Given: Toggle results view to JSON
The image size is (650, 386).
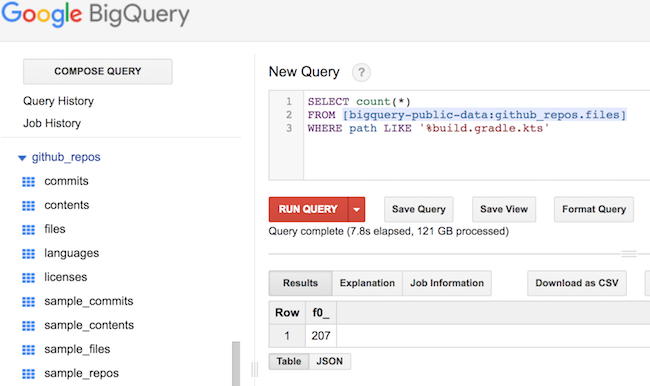Looking at the screenshot, I should point(330,362).
